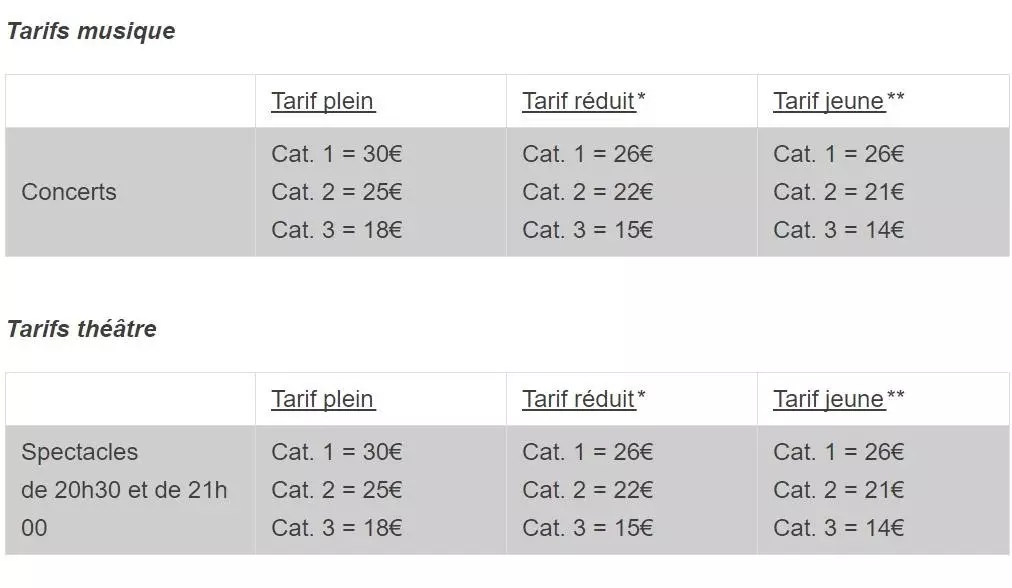
Task: Click the Tarif plein link in music table
Action: click(x=322, y=101)
